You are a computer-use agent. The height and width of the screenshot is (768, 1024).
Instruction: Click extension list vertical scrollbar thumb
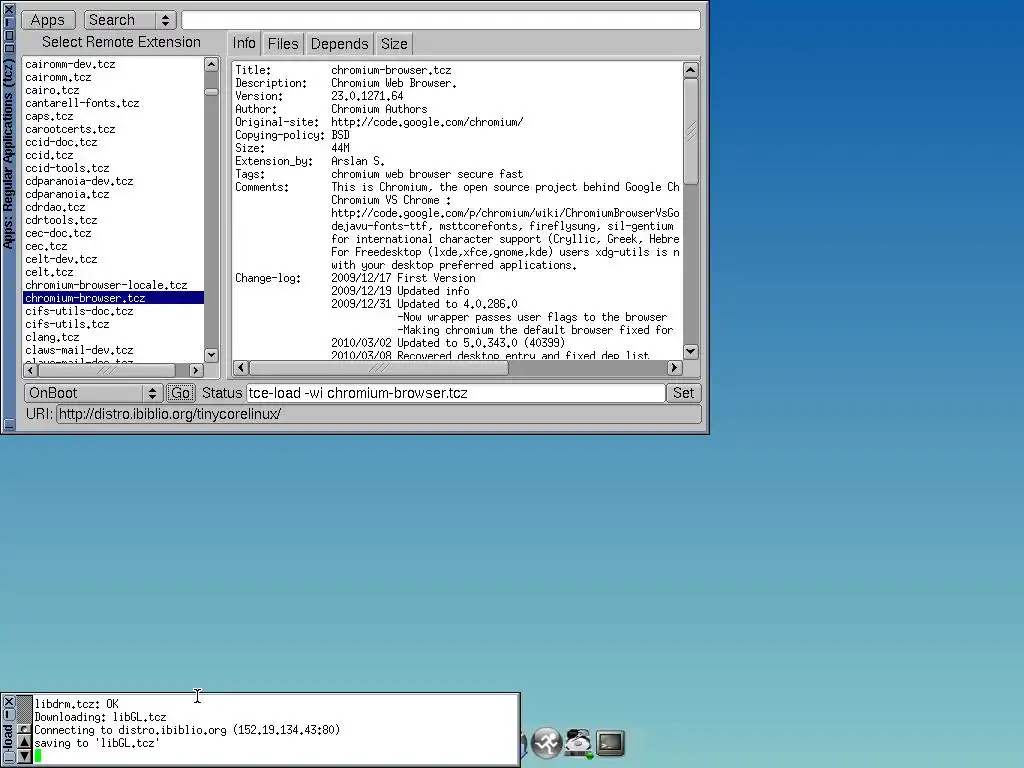[211, 92]
